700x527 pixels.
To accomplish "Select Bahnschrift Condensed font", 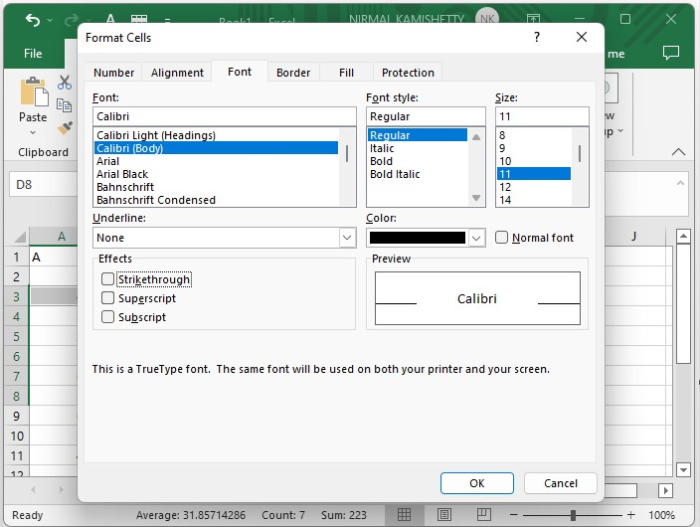I will coord(216,200).
